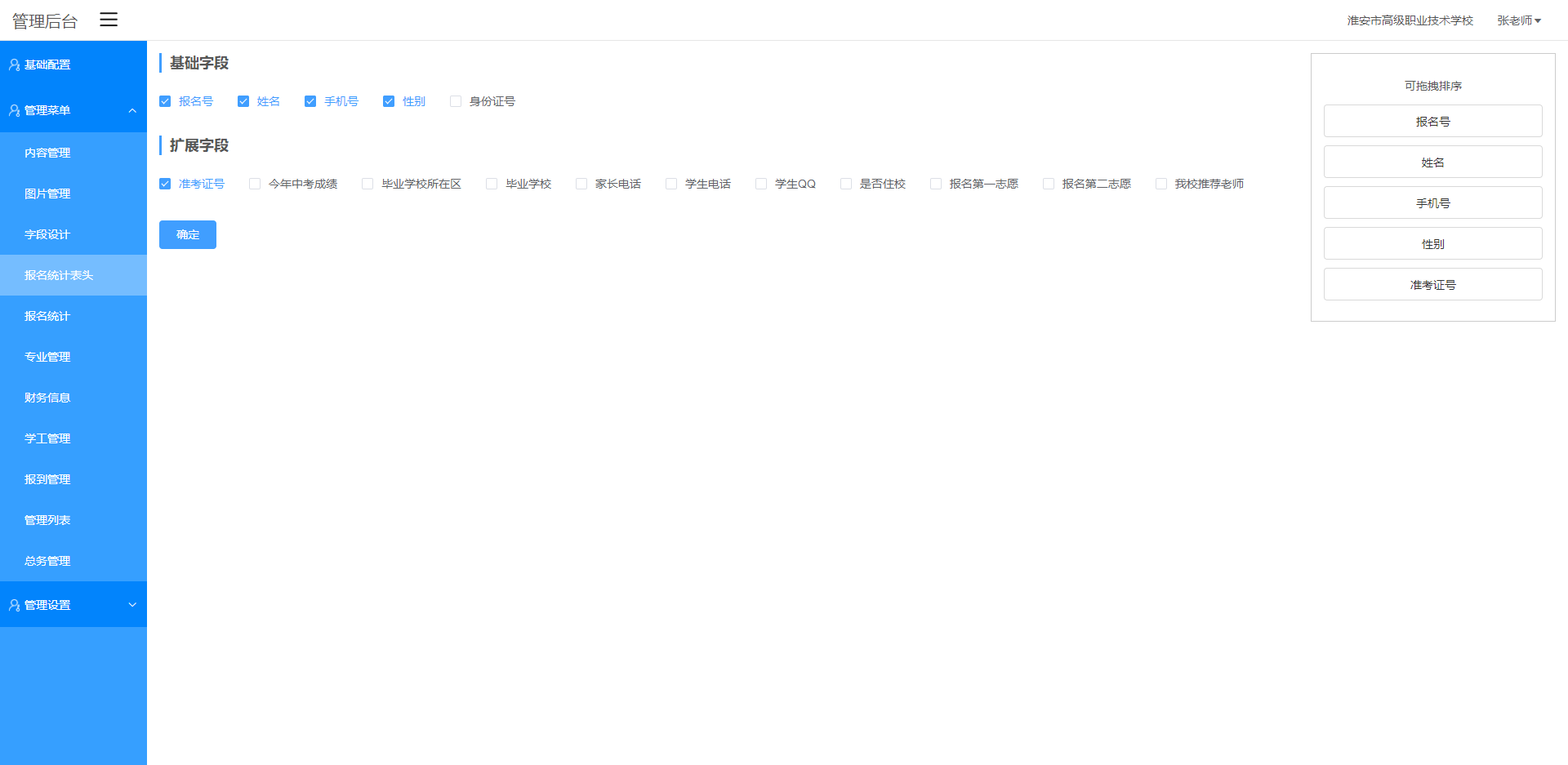Image resolution: width=1568 pixels, height=765 pixels.
Task: Uncheck the 性别 checkbox
Action: (389, 101)
